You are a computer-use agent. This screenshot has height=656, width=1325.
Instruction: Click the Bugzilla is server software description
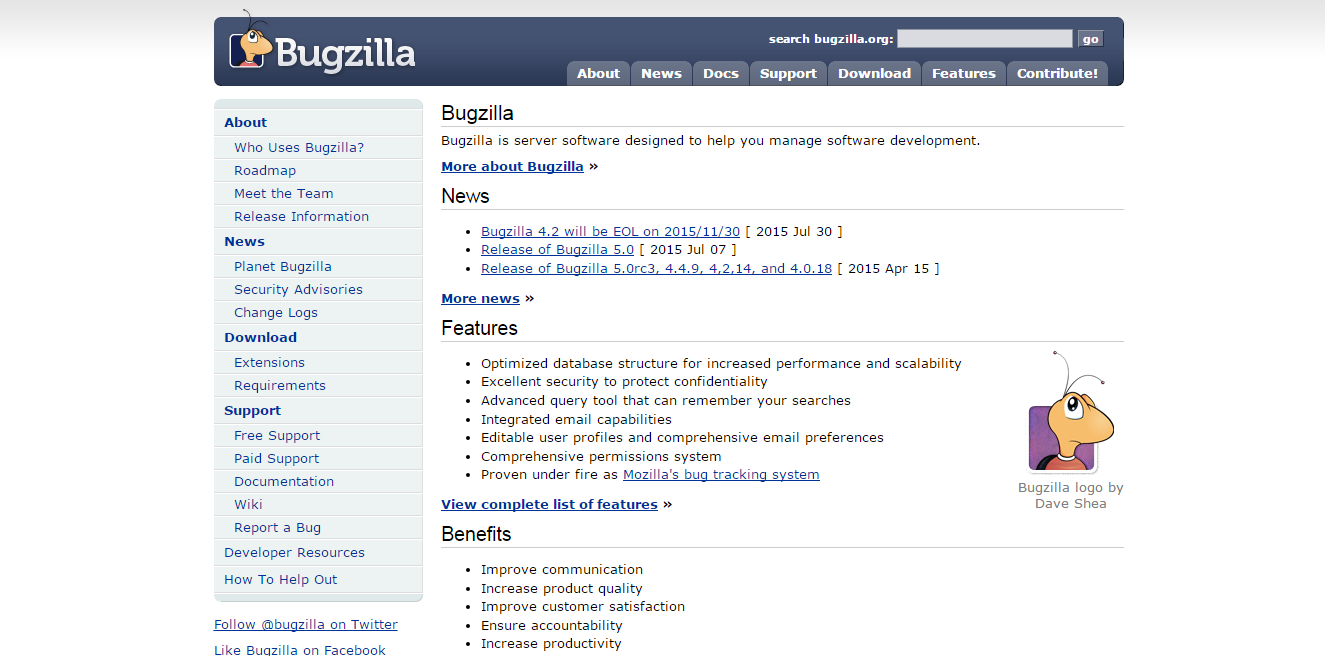coord(711,140)
